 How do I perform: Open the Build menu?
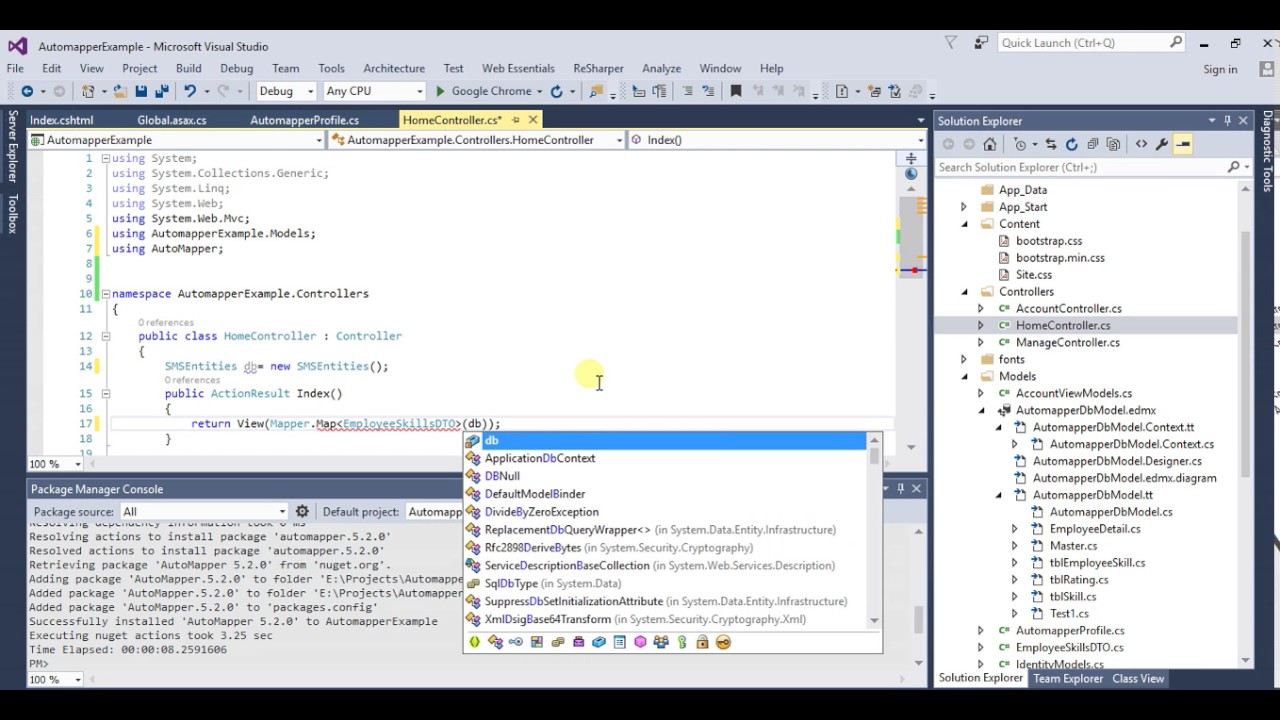tap(188, 68)
